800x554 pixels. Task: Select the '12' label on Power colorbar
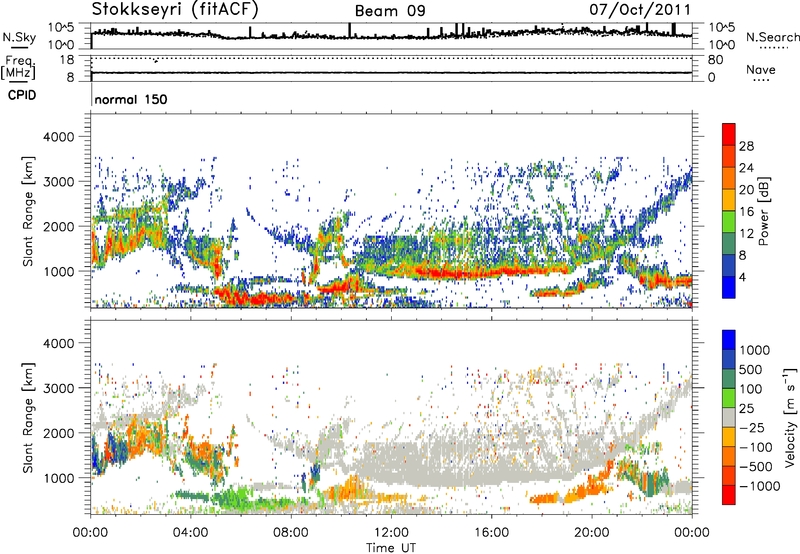pos(746,234)
